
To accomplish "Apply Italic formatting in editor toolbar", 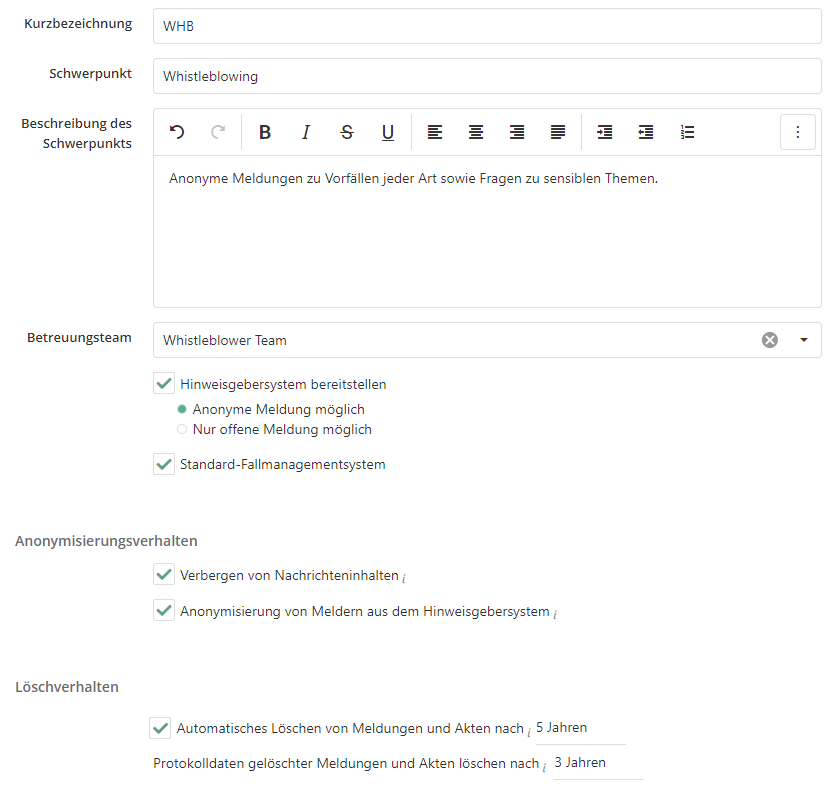I will [306, 132].
